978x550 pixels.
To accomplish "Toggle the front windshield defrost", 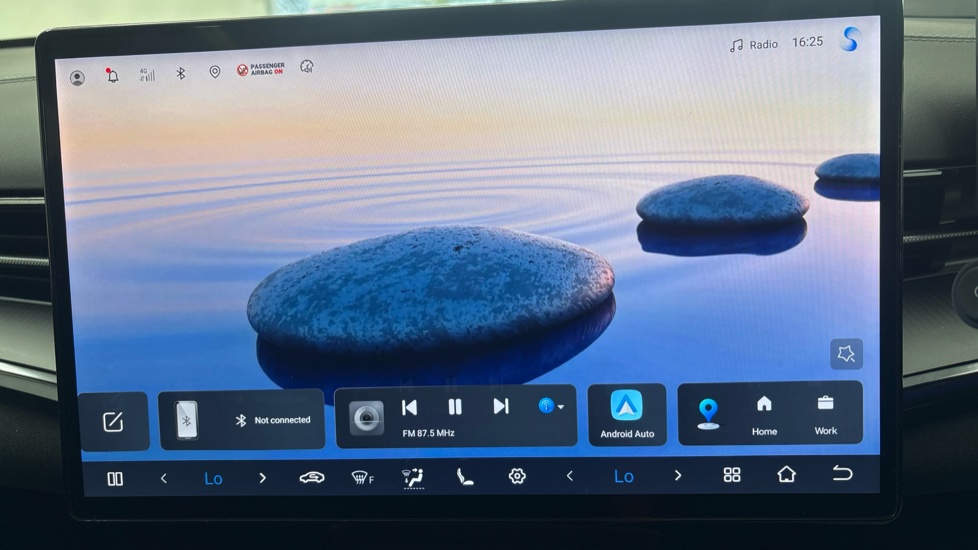I will [362, 478].
